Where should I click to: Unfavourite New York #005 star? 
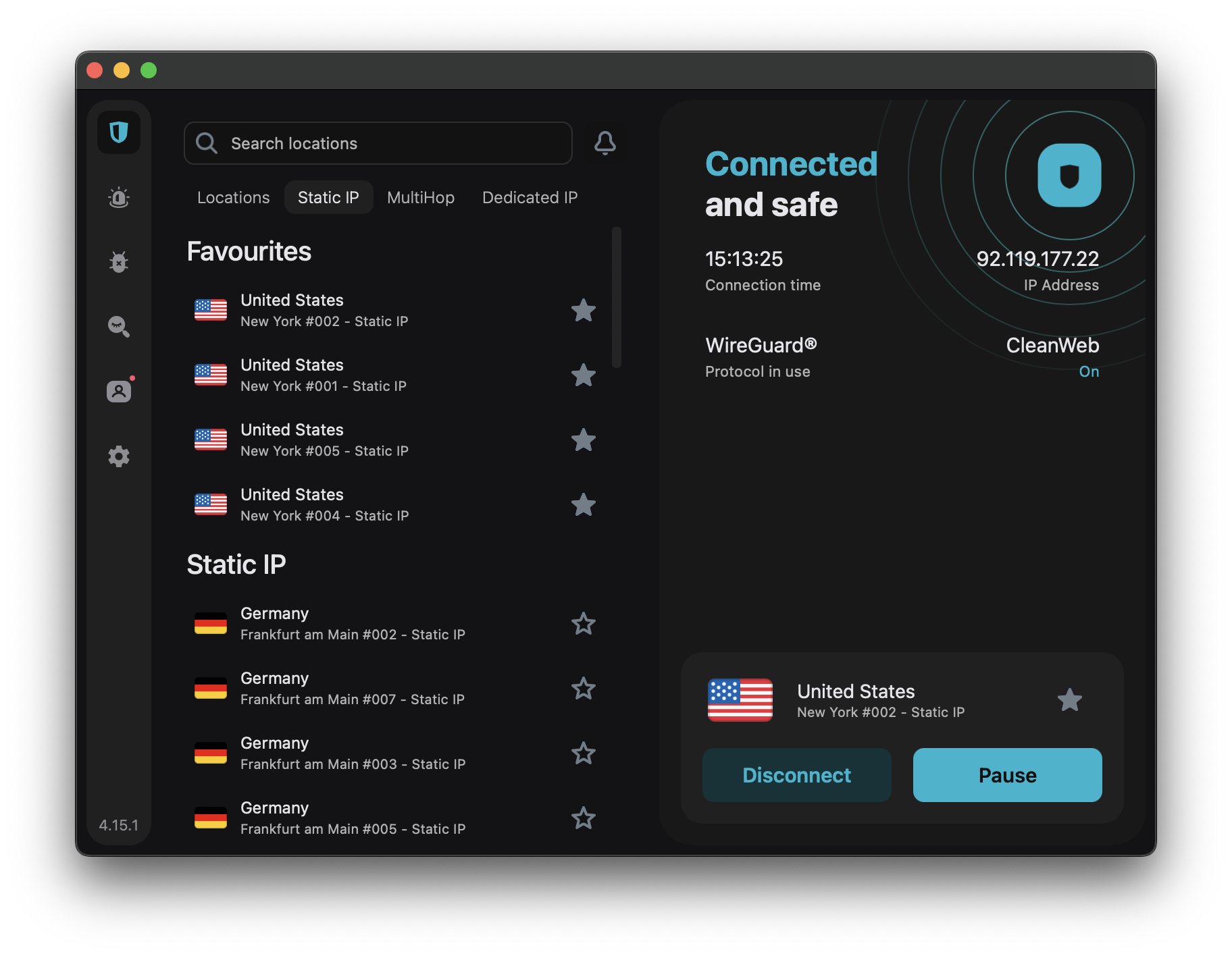point(584,440)
